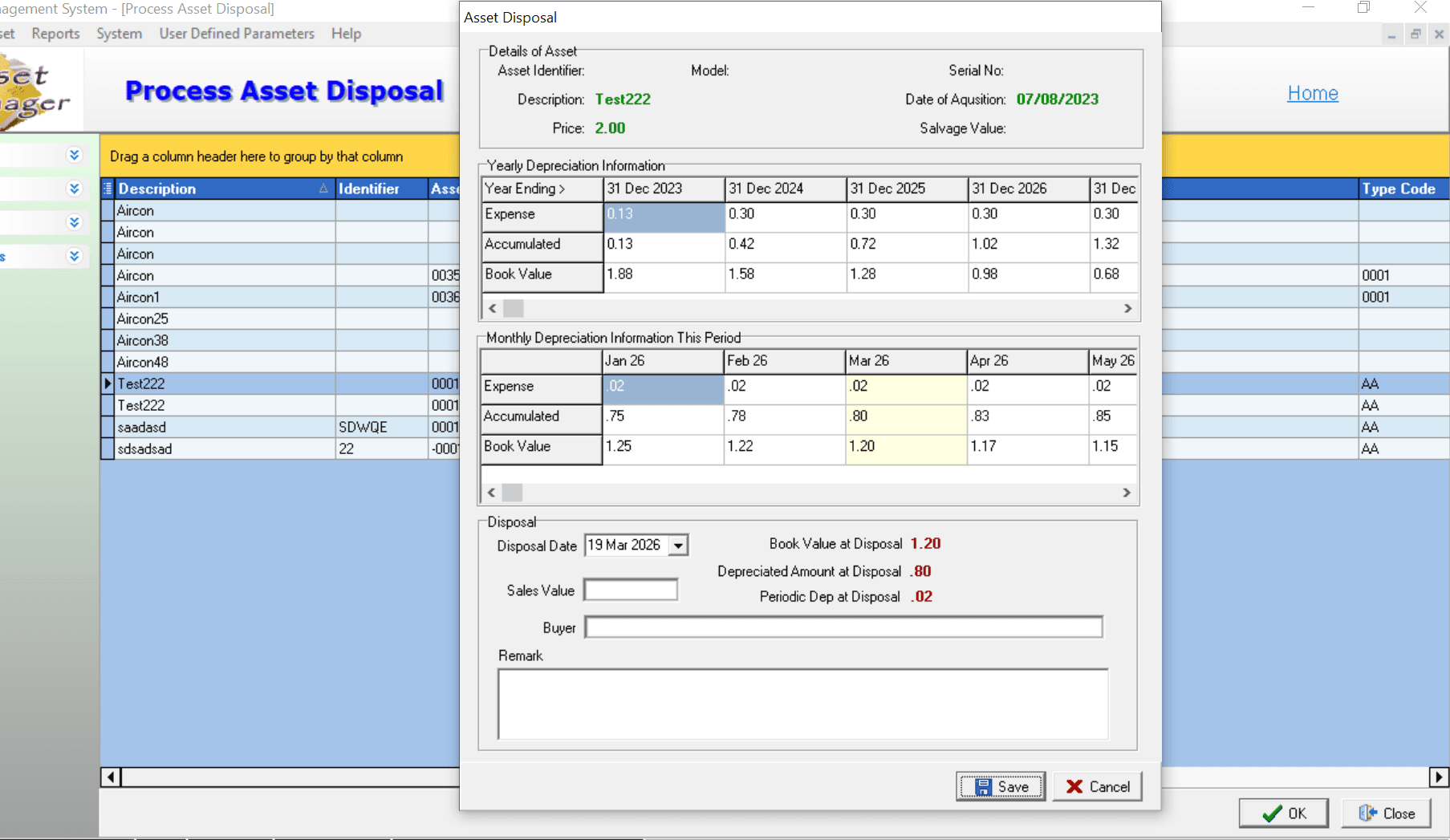Click Close button in main window
This screenshot has width=1450, height=840.
pyautogui.click(x=1386, y=814)
